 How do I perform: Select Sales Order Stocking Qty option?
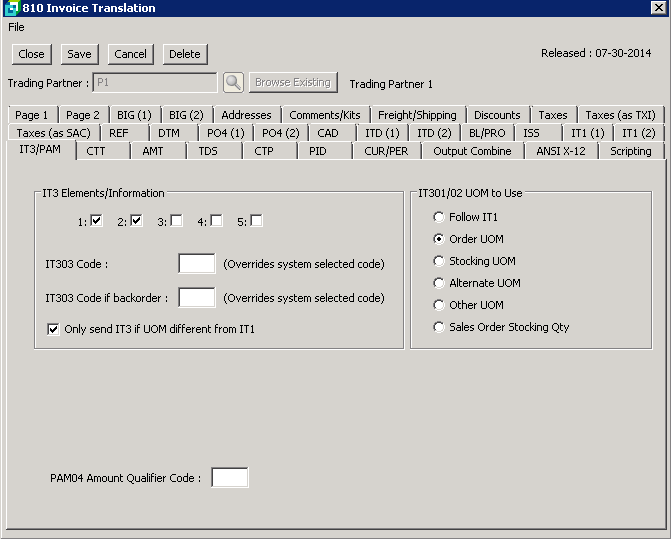(x=439, y=327)
